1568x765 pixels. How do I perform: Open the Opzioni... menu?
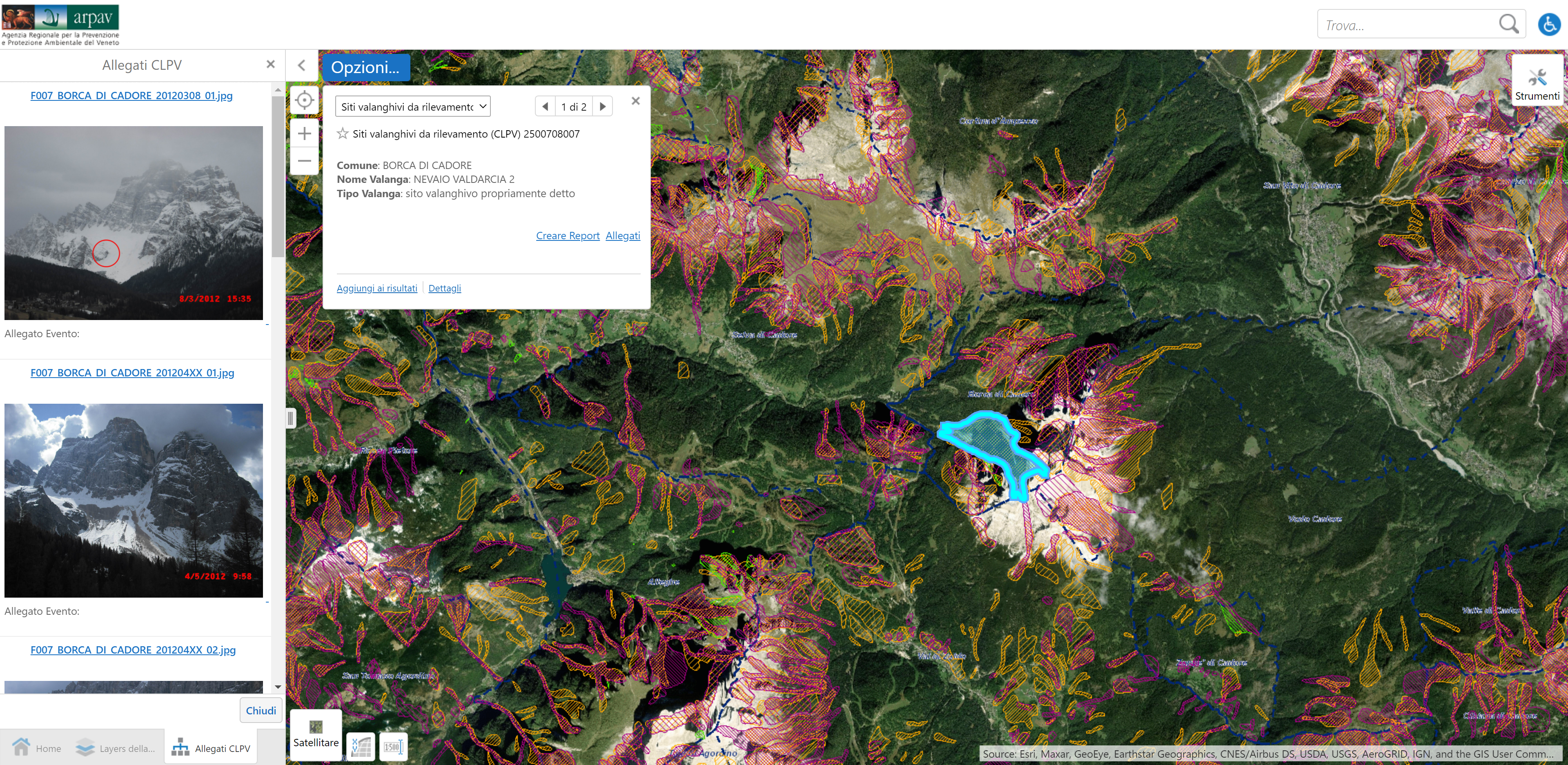366,67
